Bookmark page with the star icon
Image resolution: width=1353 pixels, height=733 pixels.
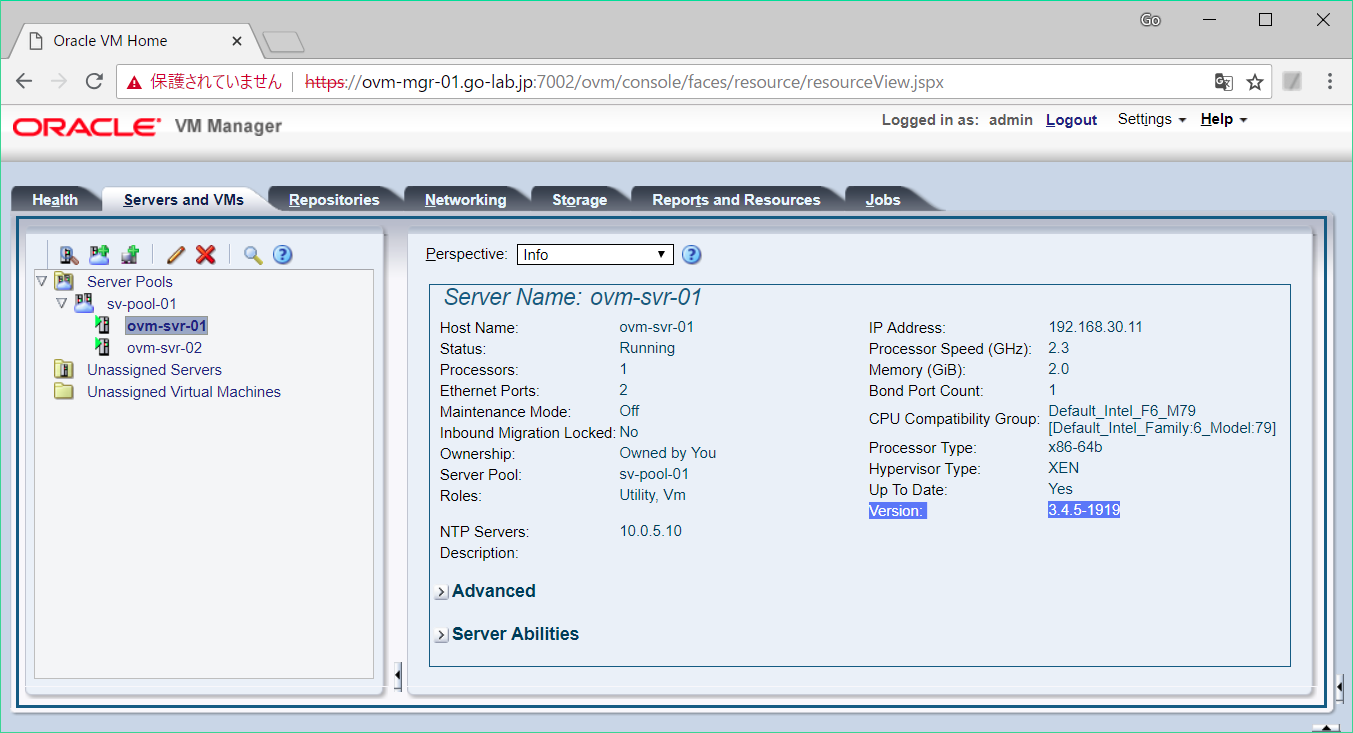click(1255, 82)
